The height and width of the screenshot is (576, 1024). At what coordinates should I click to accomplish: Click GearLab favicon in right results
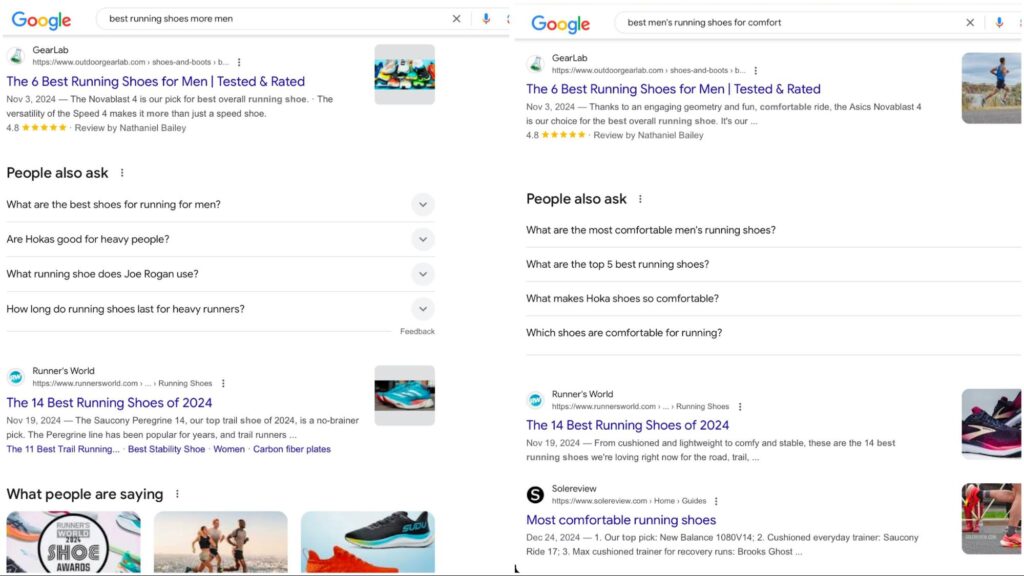click(x=536, y=63)
